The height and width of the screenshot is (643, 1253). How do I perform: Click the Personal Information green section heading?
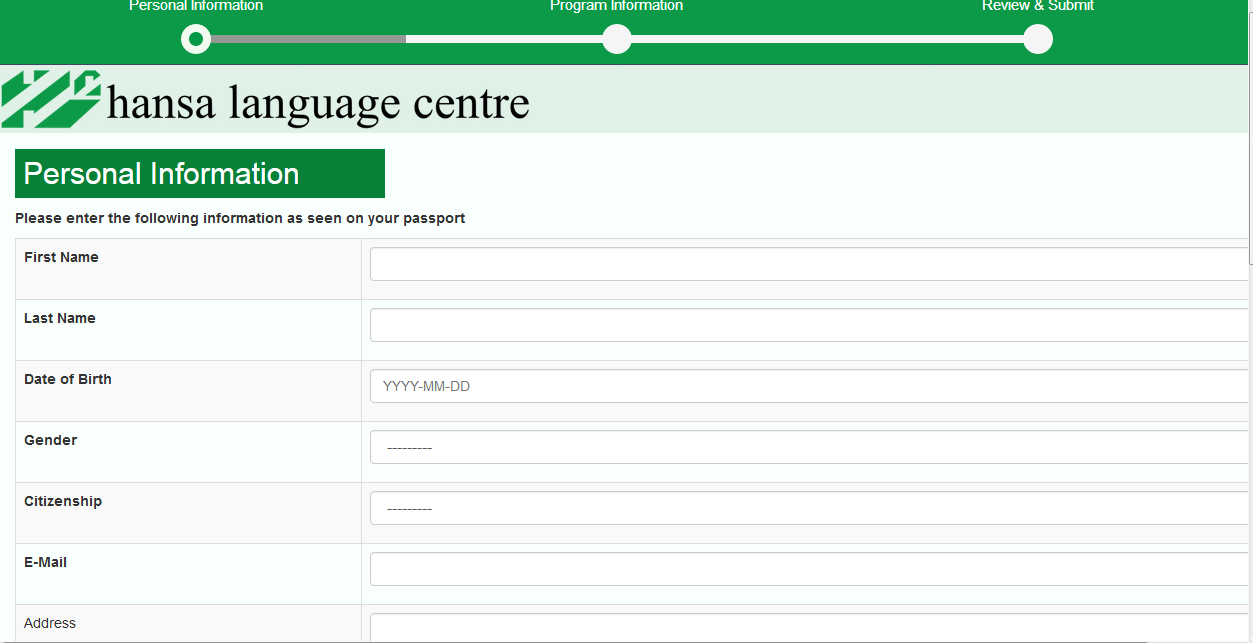pos(200,173)
